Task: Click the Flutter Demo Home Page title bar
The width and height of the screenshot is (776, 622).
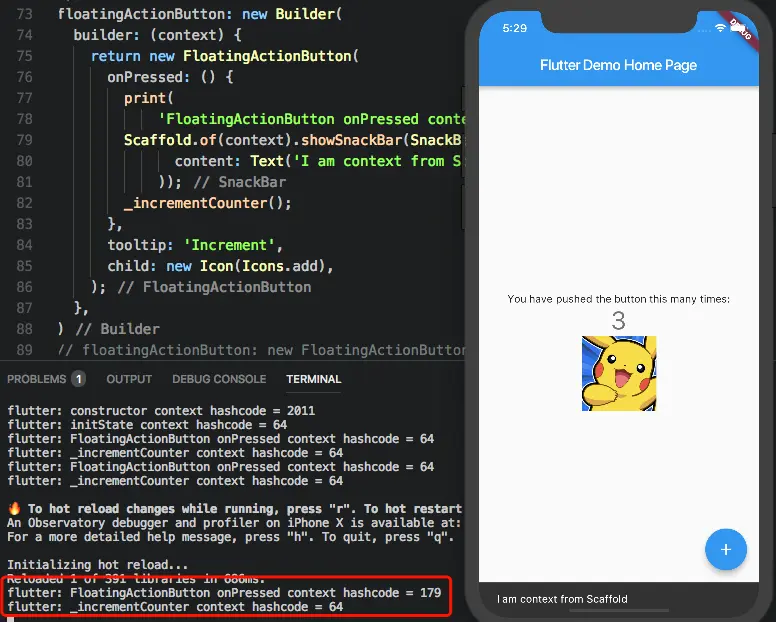Action: 619,65
